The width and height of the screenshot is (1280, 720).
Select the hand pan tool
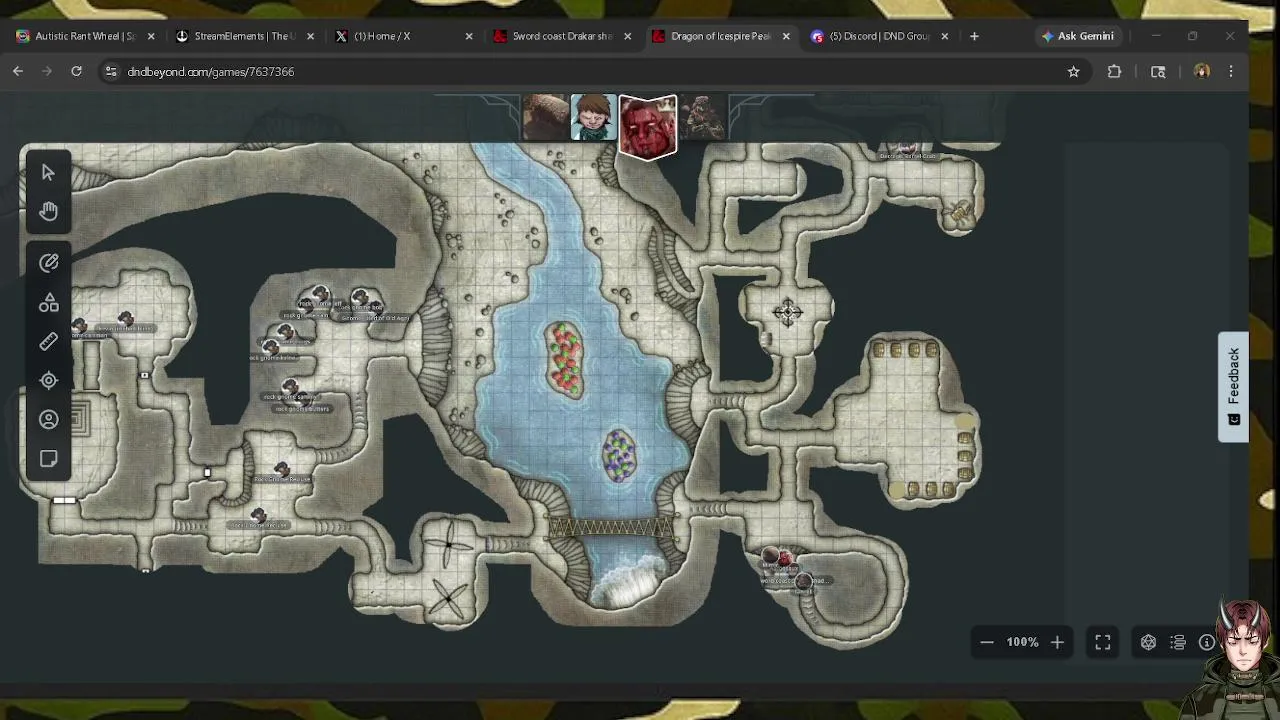click(x=48, y=211)
